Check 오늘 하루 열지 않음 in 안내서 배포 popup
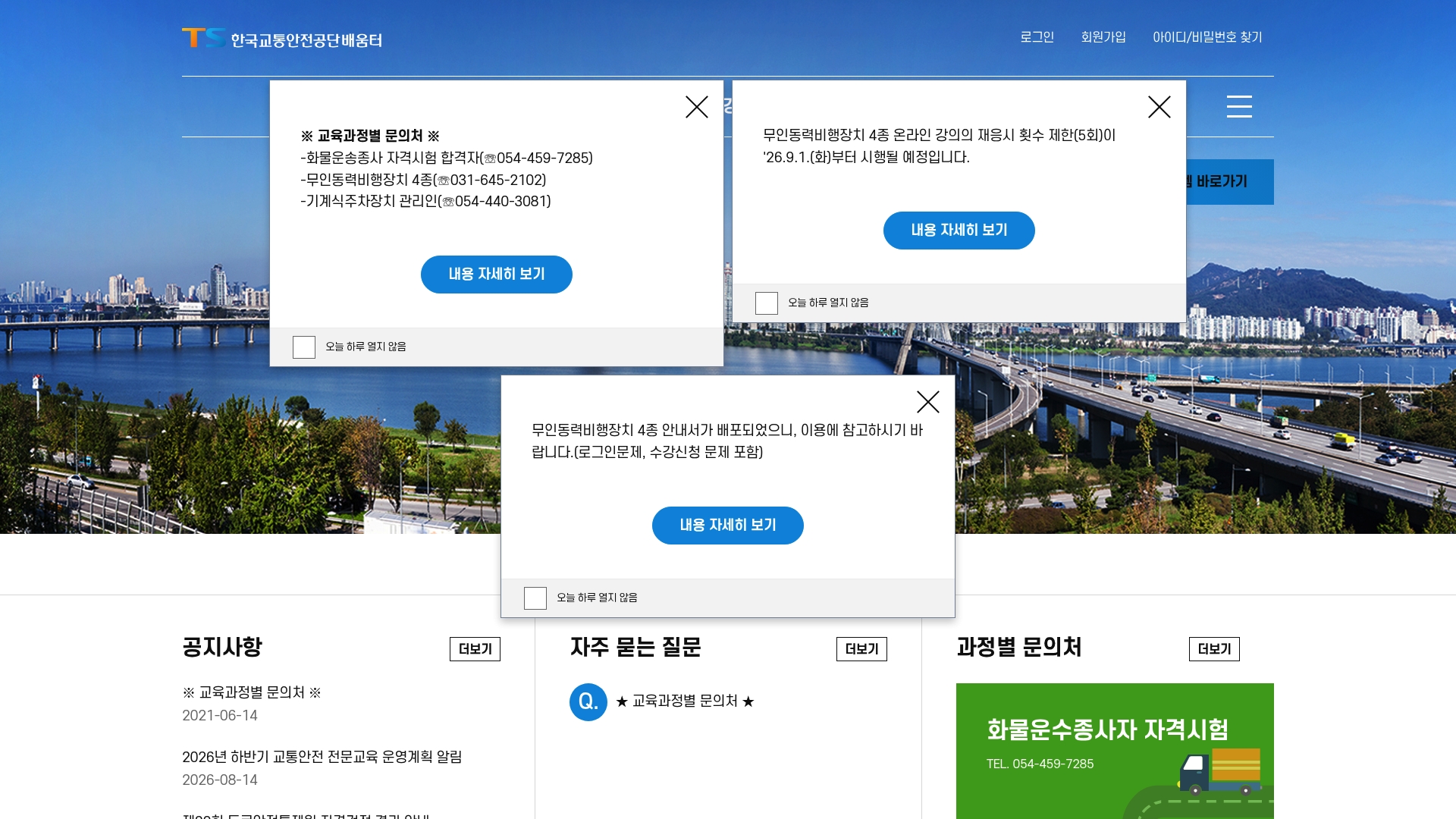 pos(535,598)
